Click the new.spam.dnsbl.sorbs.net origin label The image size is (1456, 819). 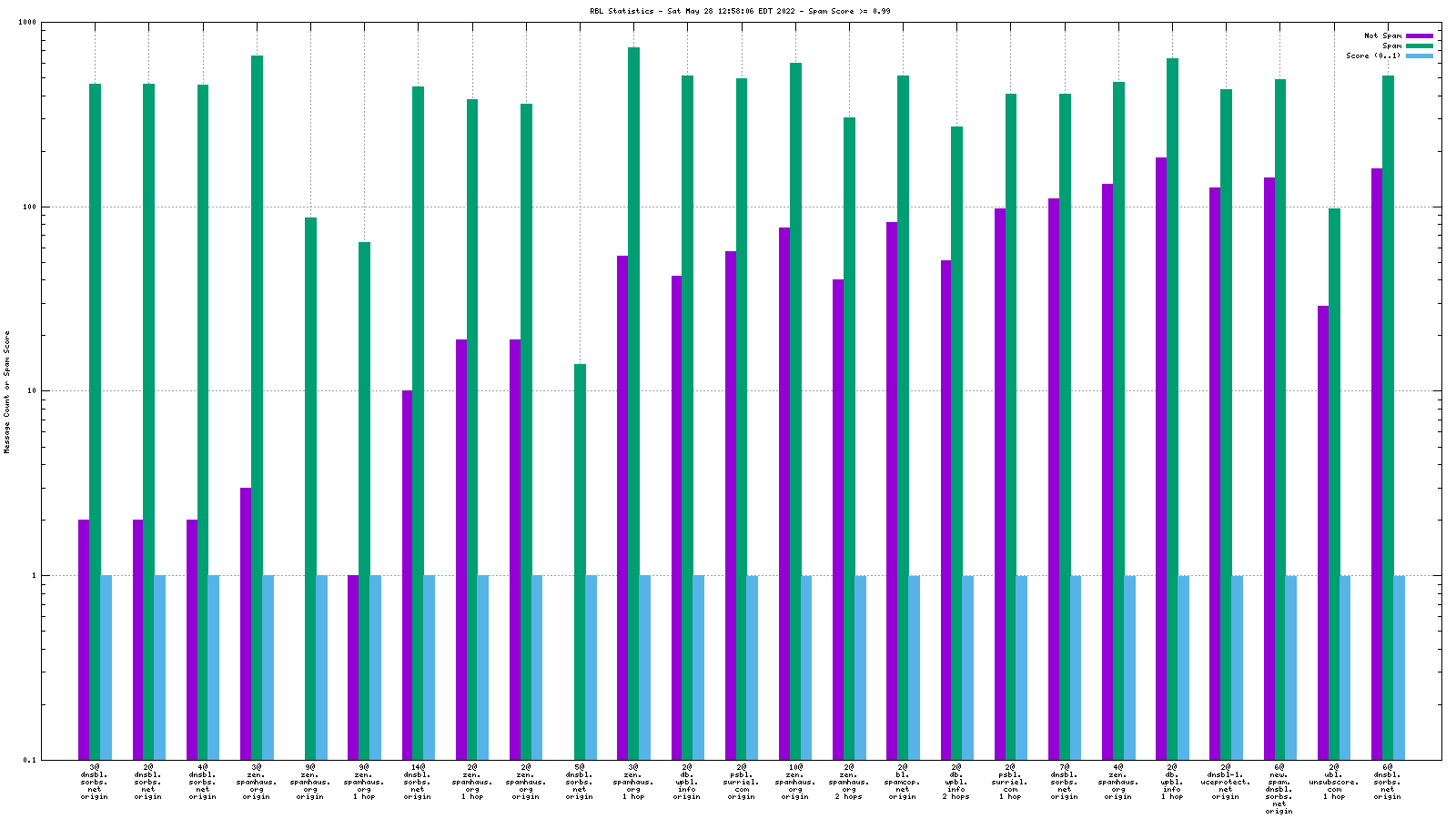pos(1279,789)
